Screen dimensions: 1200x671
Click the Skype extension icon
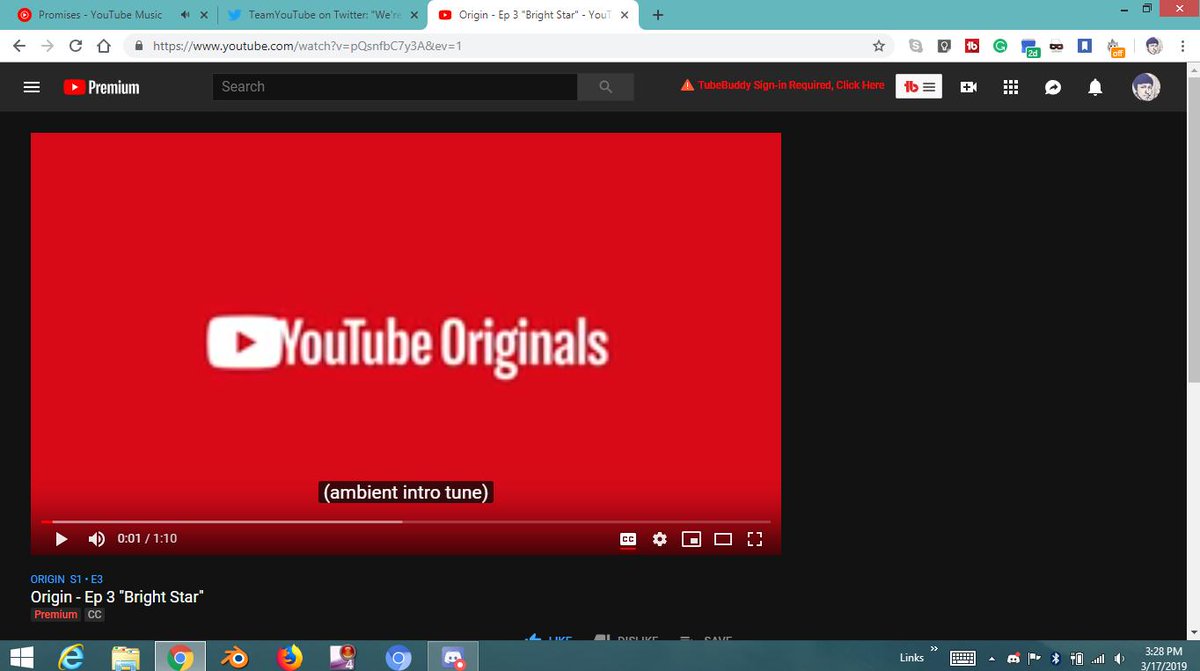pyautogui.click(x=915, y=46)
